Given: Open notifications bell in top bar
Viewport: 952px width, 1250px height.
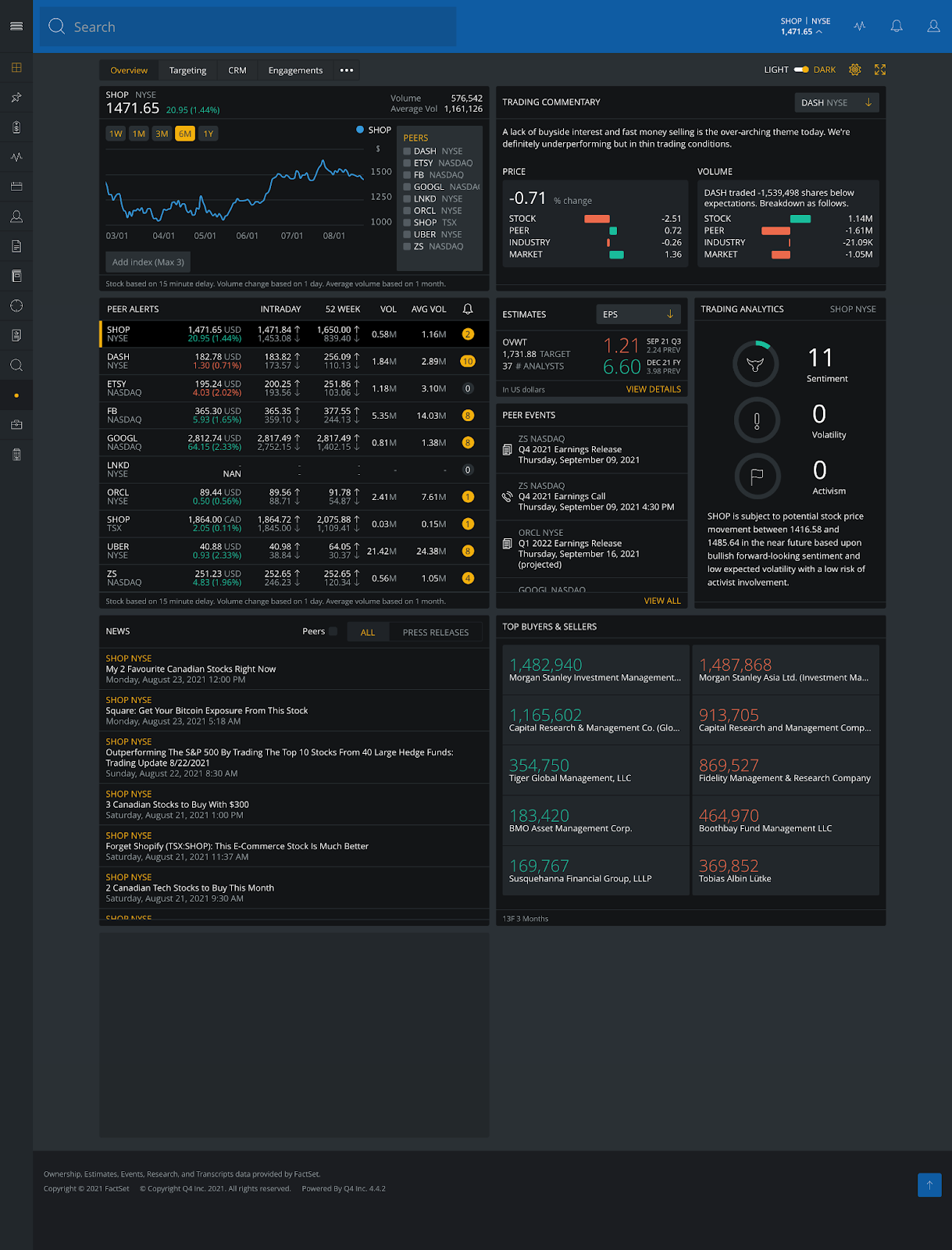Looking at the screenshot, I should click(x=897, y=26).
